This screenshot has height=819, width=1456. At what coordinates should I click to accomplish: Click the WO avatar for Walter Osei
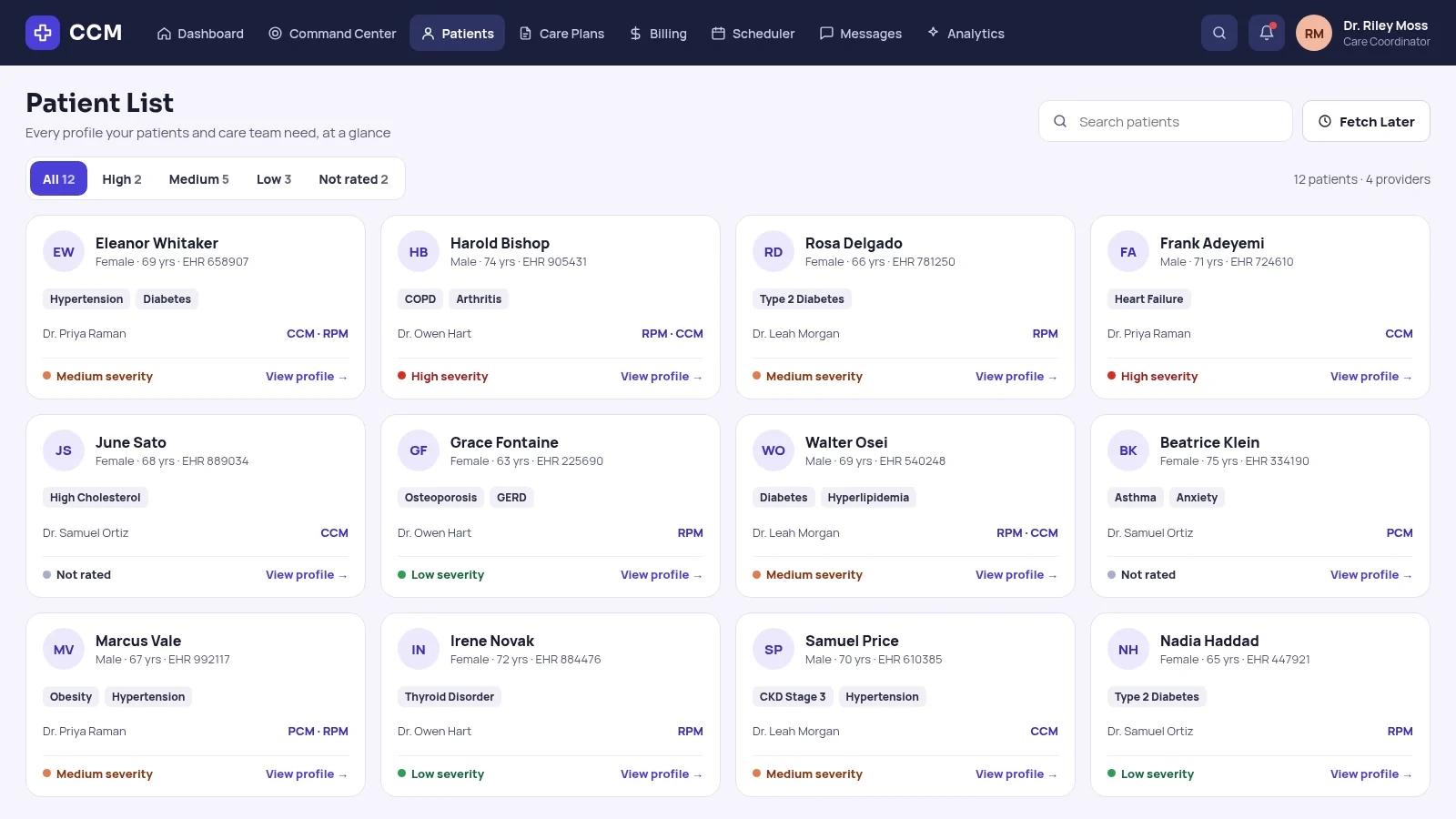click(773, 450)
